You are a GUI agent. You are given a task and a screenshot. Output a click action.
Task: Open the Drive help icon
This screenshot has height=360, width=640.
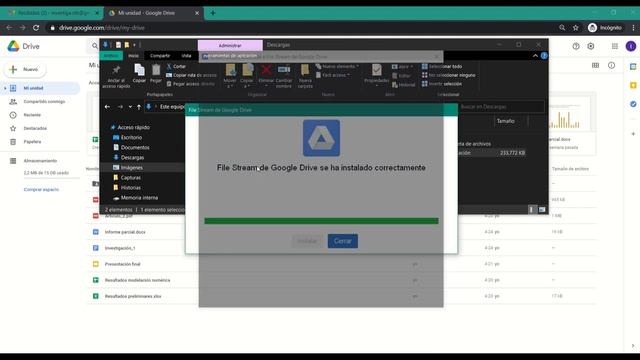pyautogui.click(x=576, y=46)
